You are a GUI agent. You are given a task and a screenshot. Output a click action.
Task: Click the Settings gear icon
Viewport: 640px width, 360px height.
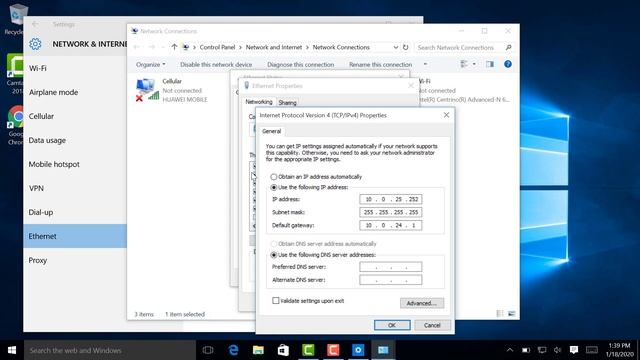click(36, 44)
